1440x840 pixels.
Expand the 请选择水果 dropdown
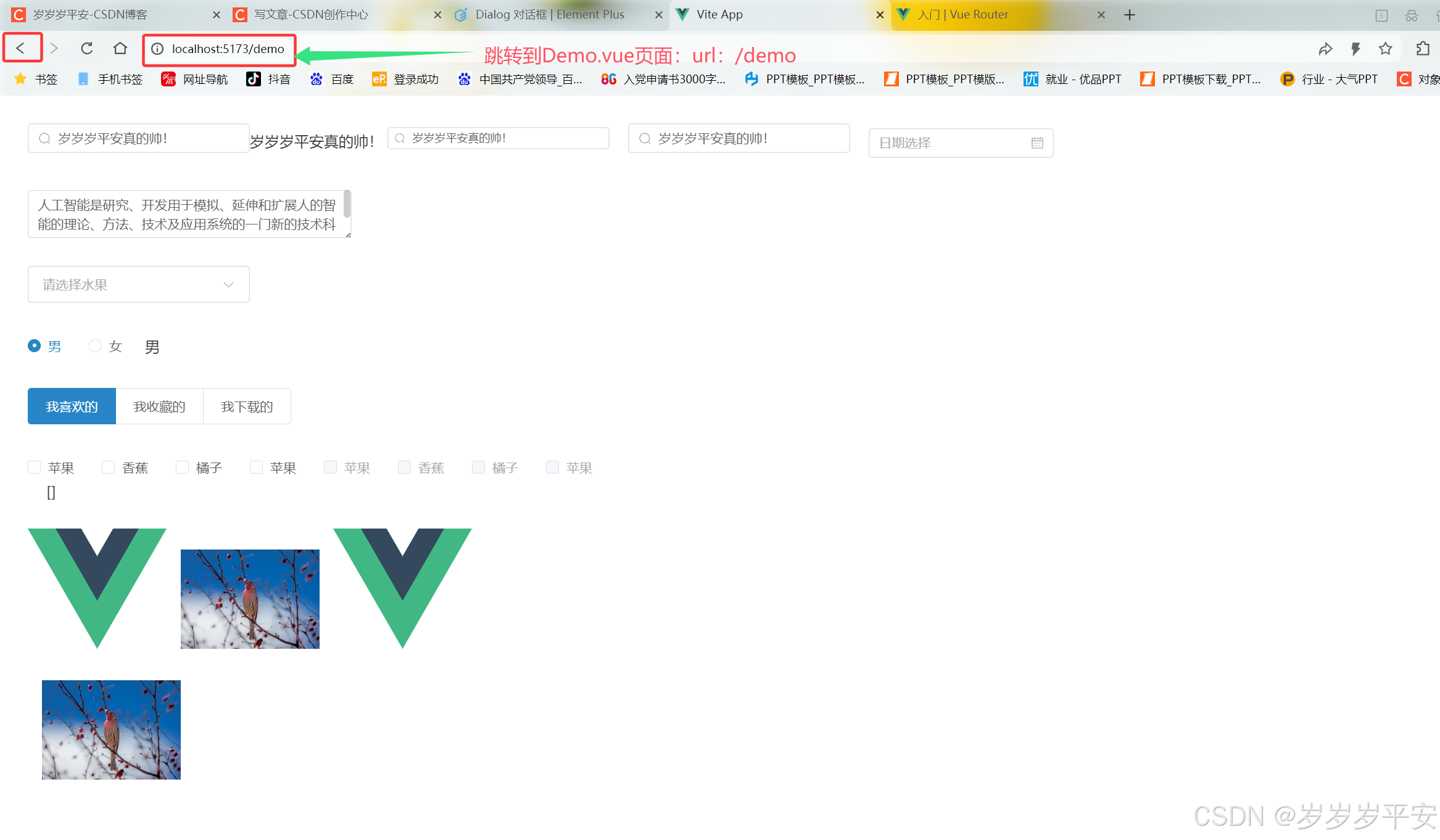pos(139,284)
